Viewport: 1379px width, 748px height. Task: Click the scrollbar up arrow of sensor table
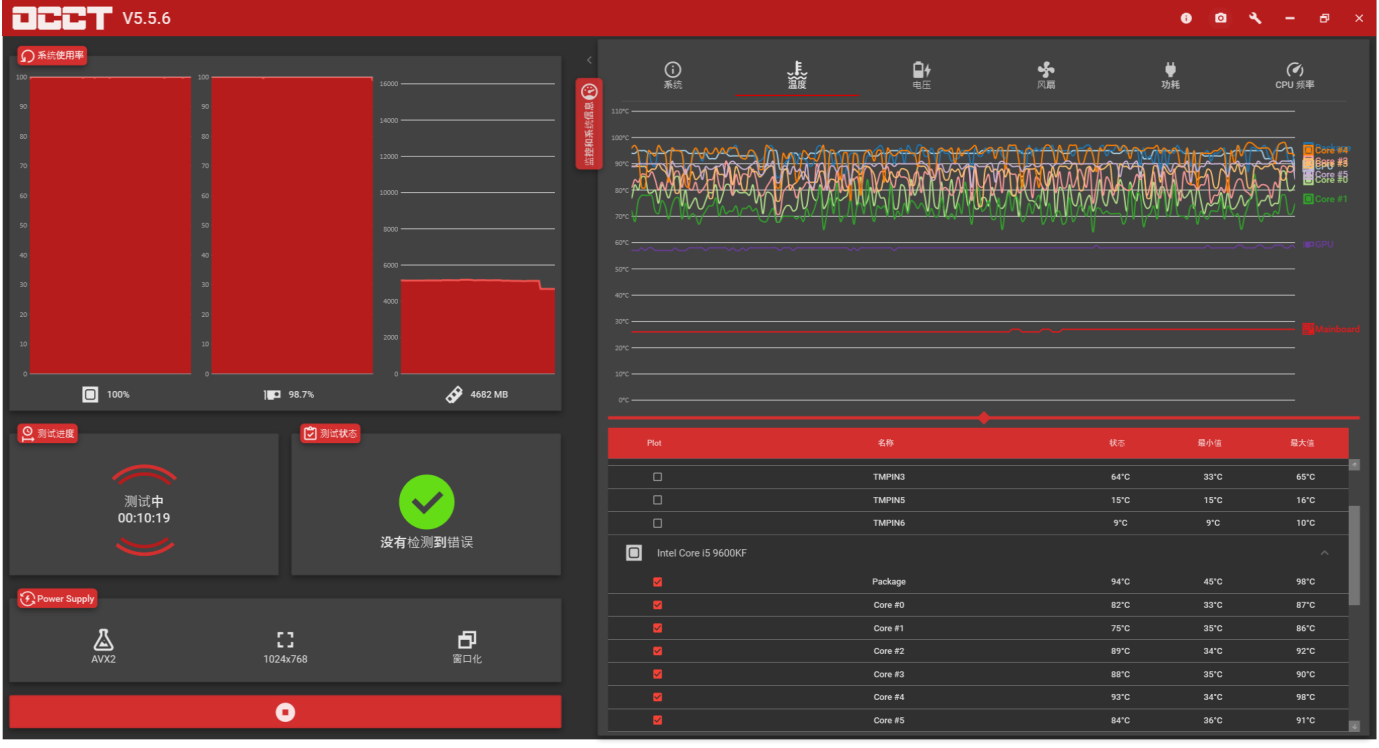1354,464
